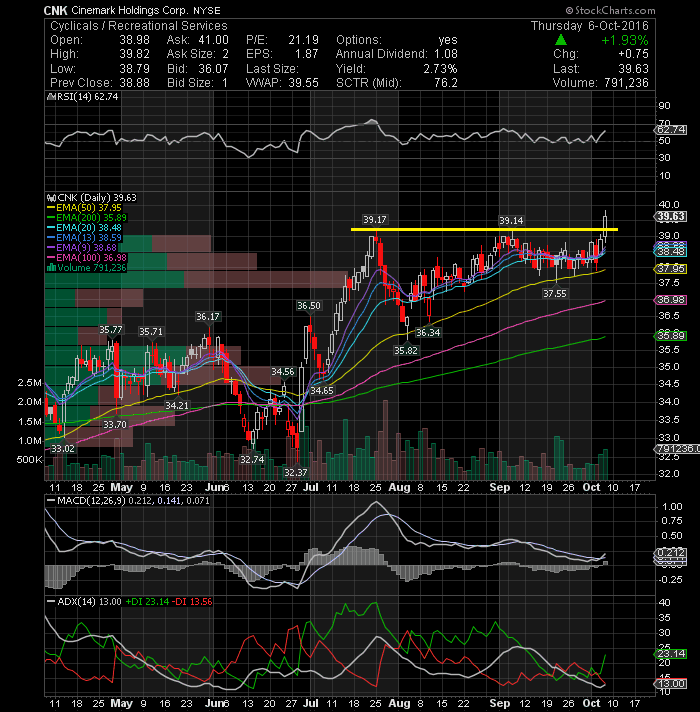
Task: Click the VWAP value 39.55
Action: click(303, 83)
